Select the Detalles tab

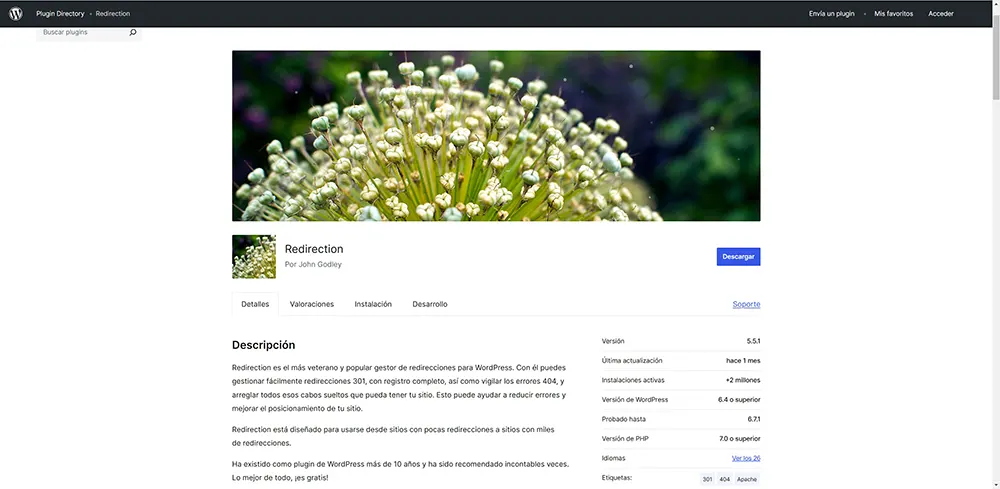tap(255, 304)
